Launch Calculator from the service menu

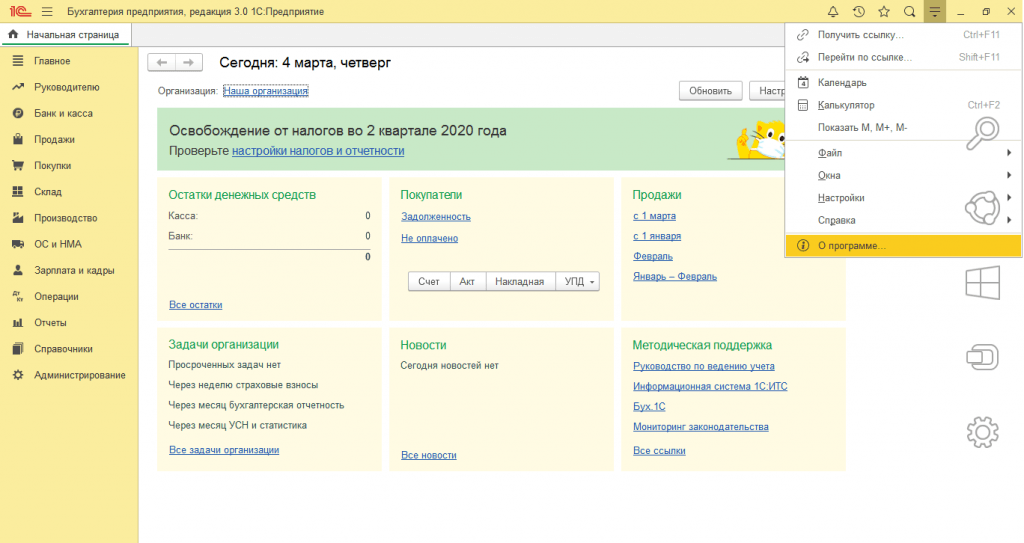click(846, 105)
